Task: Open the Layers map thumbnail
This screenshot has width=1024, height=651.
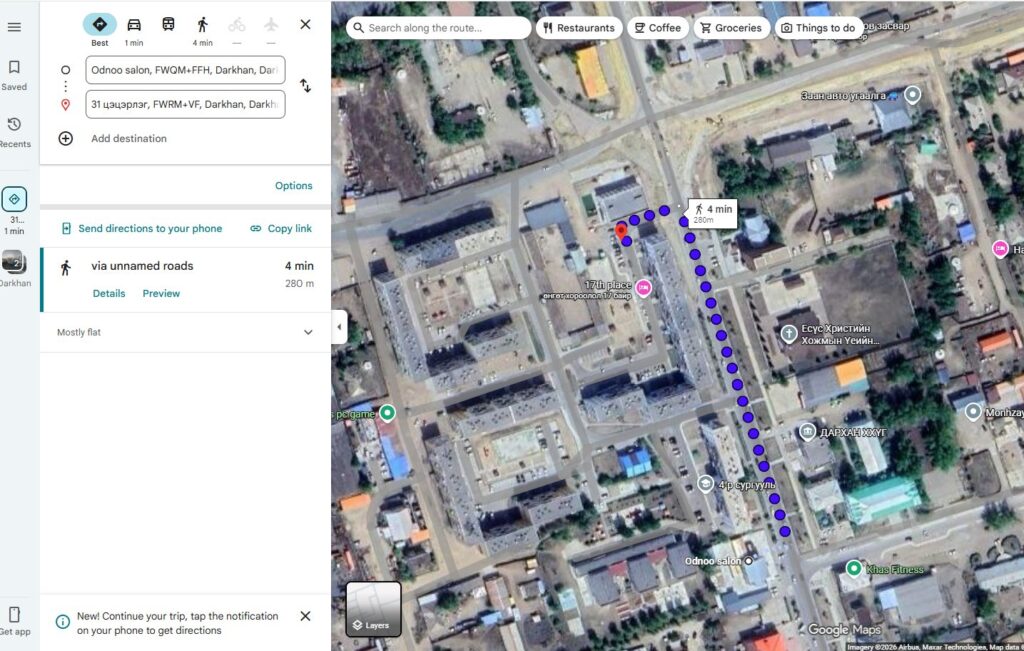Action: pos(373,609)
